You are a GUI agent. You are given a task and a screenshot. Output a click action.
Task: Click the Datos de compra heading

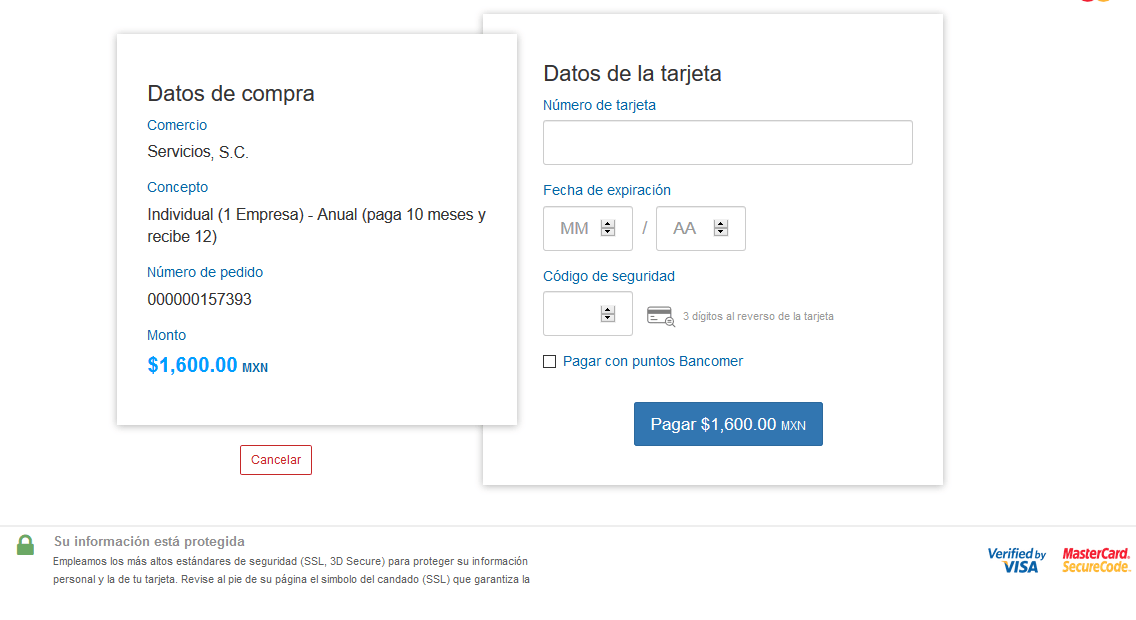click(230, 93)
